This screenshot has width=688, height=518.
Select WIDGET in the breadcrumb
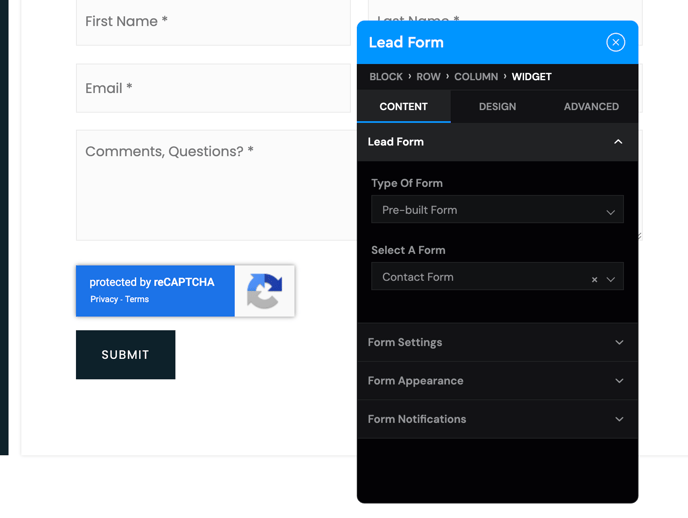click(x=531, y=77)
